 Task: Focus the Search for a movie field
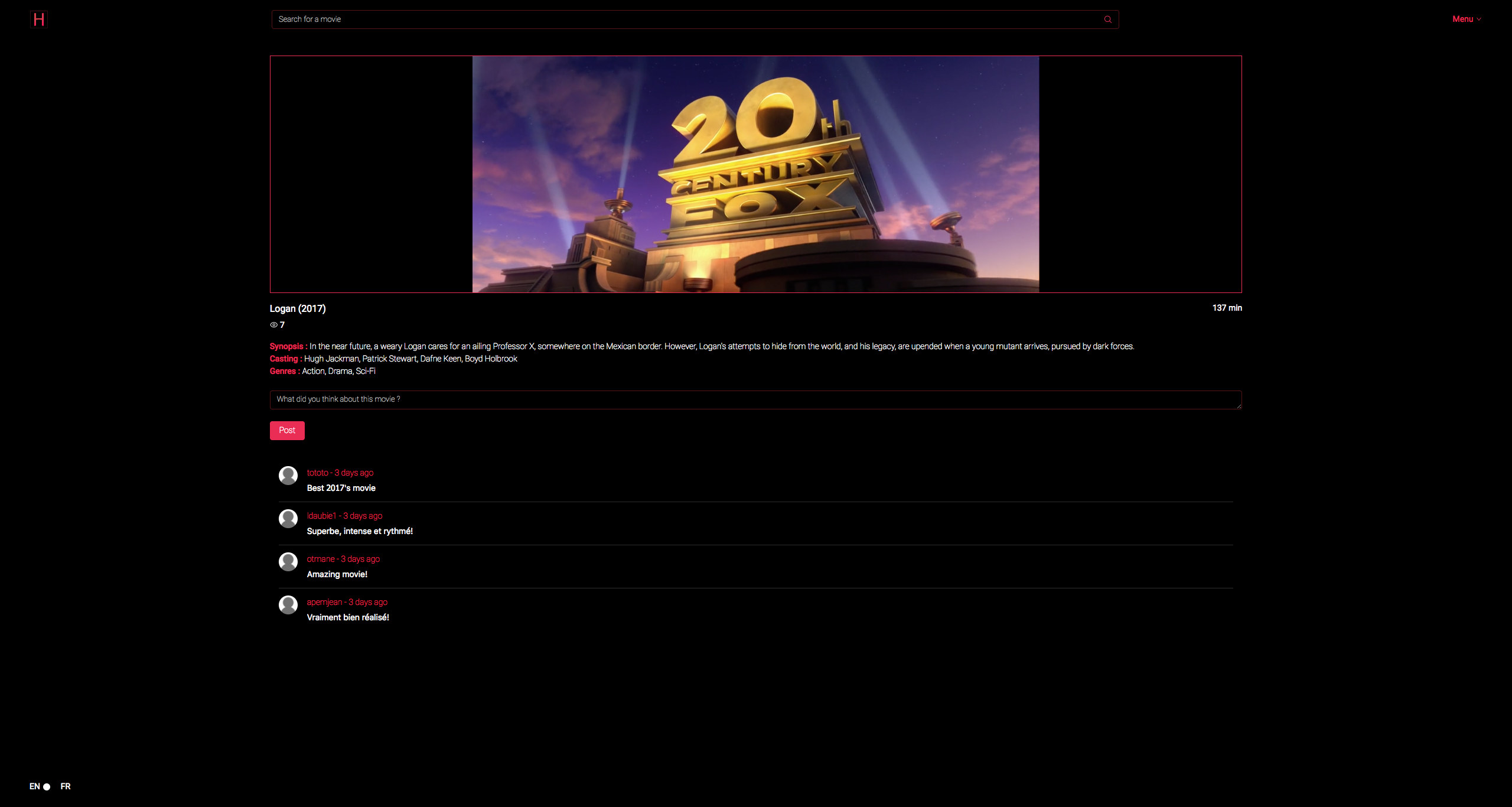click(685, 19)
